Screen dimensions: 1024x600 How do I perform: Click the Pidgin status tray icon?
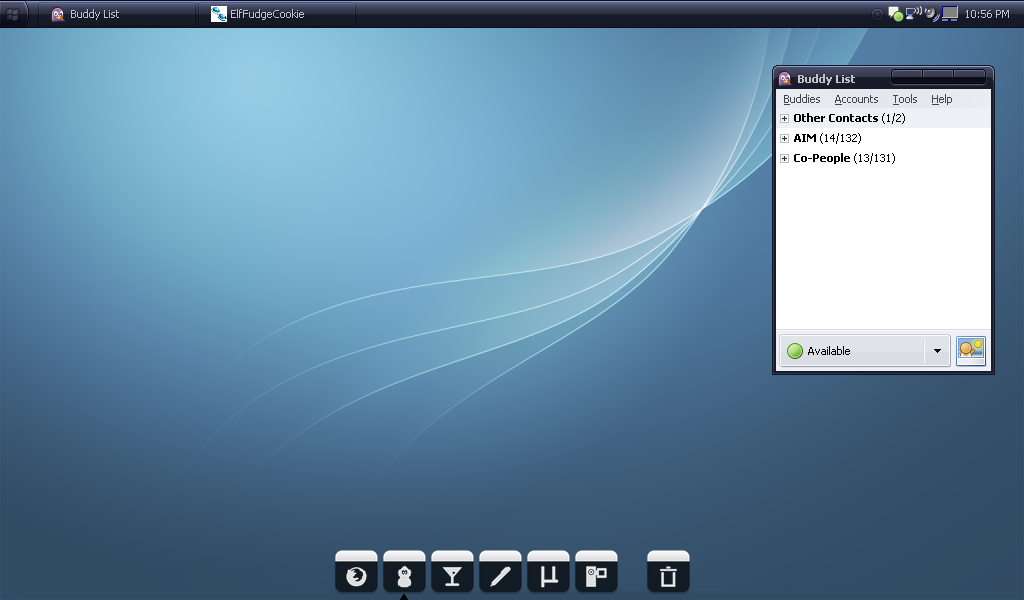pos(896,14)
